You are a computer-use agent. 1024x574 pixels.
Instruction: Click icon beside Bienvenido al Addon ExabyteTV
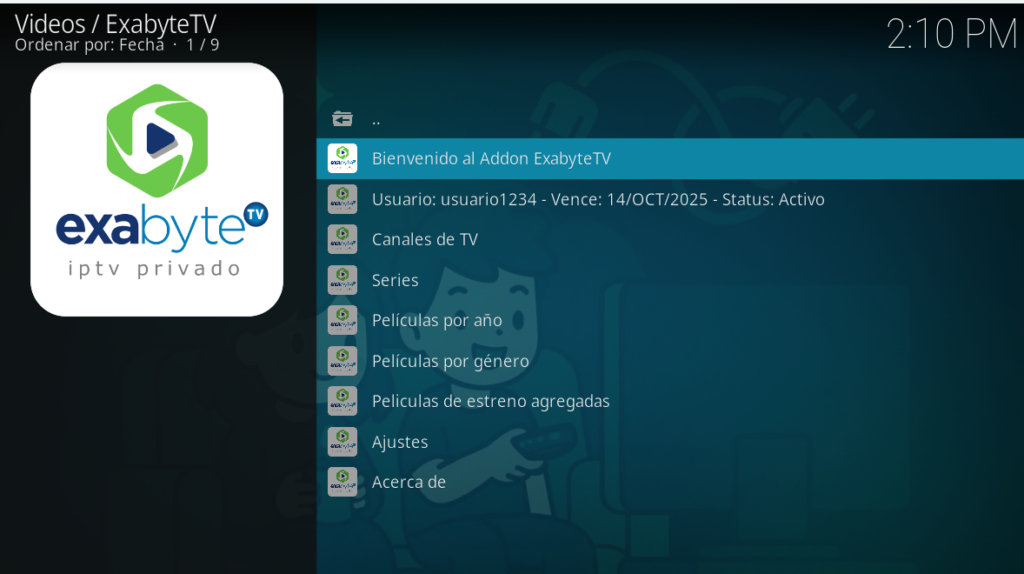pyautogui.click(x=342, y=158)
